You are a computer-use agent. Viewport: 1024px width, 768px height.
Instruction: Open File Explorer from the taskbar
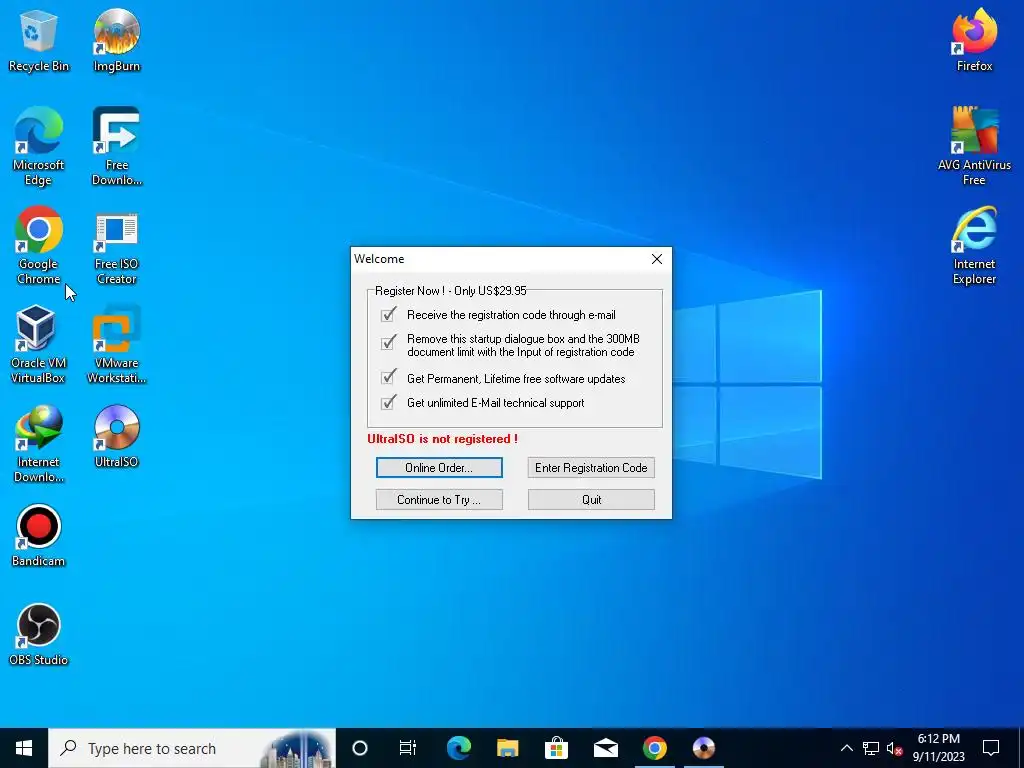[x=507, y=748]
